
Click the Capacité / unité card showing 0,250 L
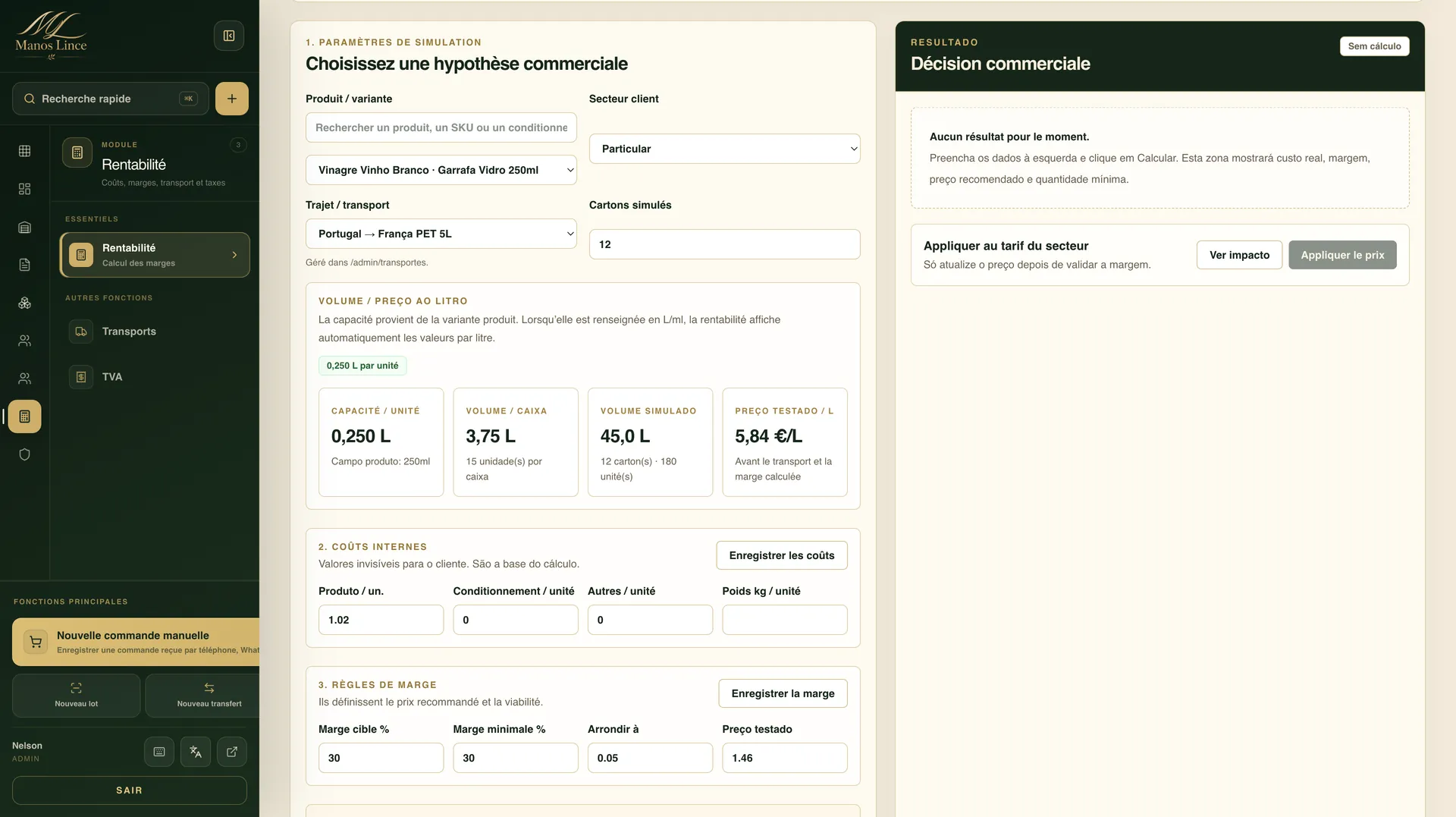[381, 442]
